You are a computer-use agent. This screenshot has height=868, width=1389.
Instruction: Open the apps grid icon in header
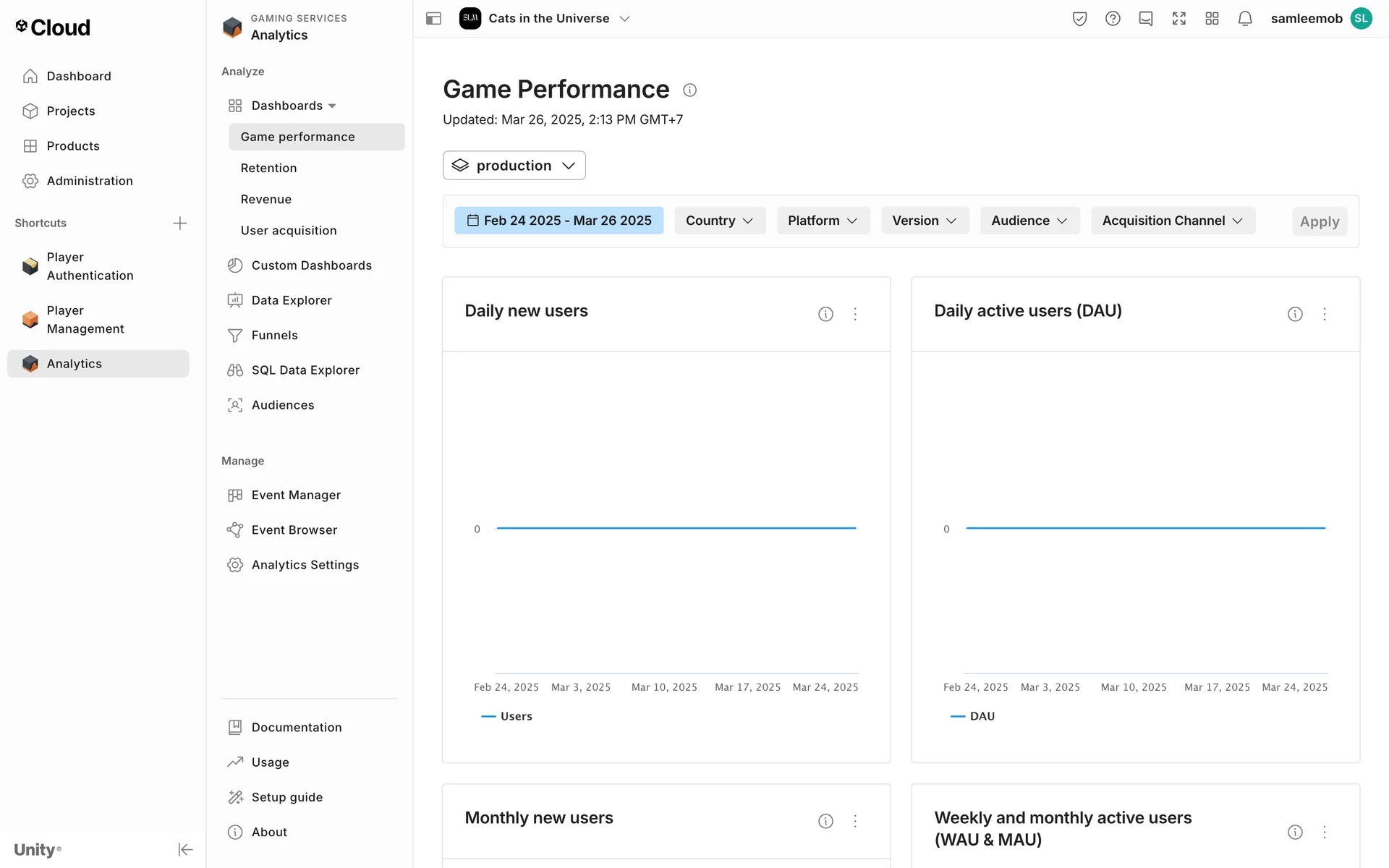pos(1212,19)
